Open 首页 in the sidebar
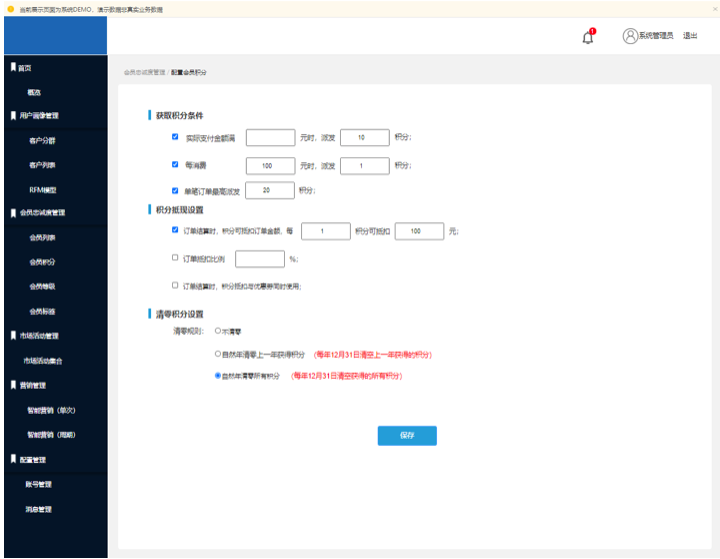 [x=24, y=68]
